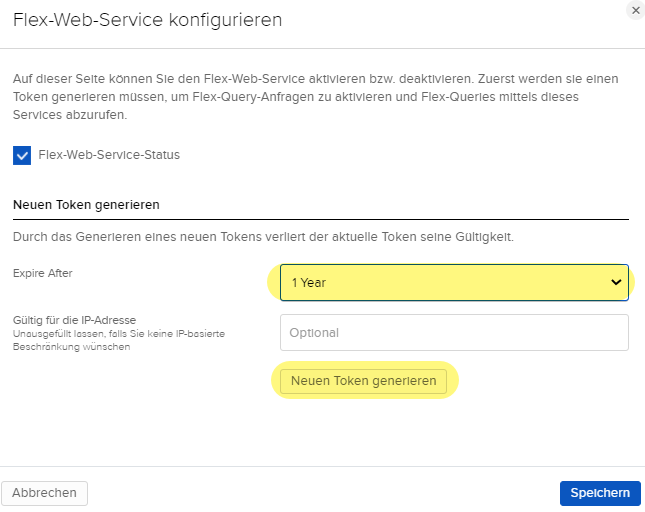Click the 'Optional' placeholder text
The height and width of the screenshot is (512, 645).
point(314,332)
